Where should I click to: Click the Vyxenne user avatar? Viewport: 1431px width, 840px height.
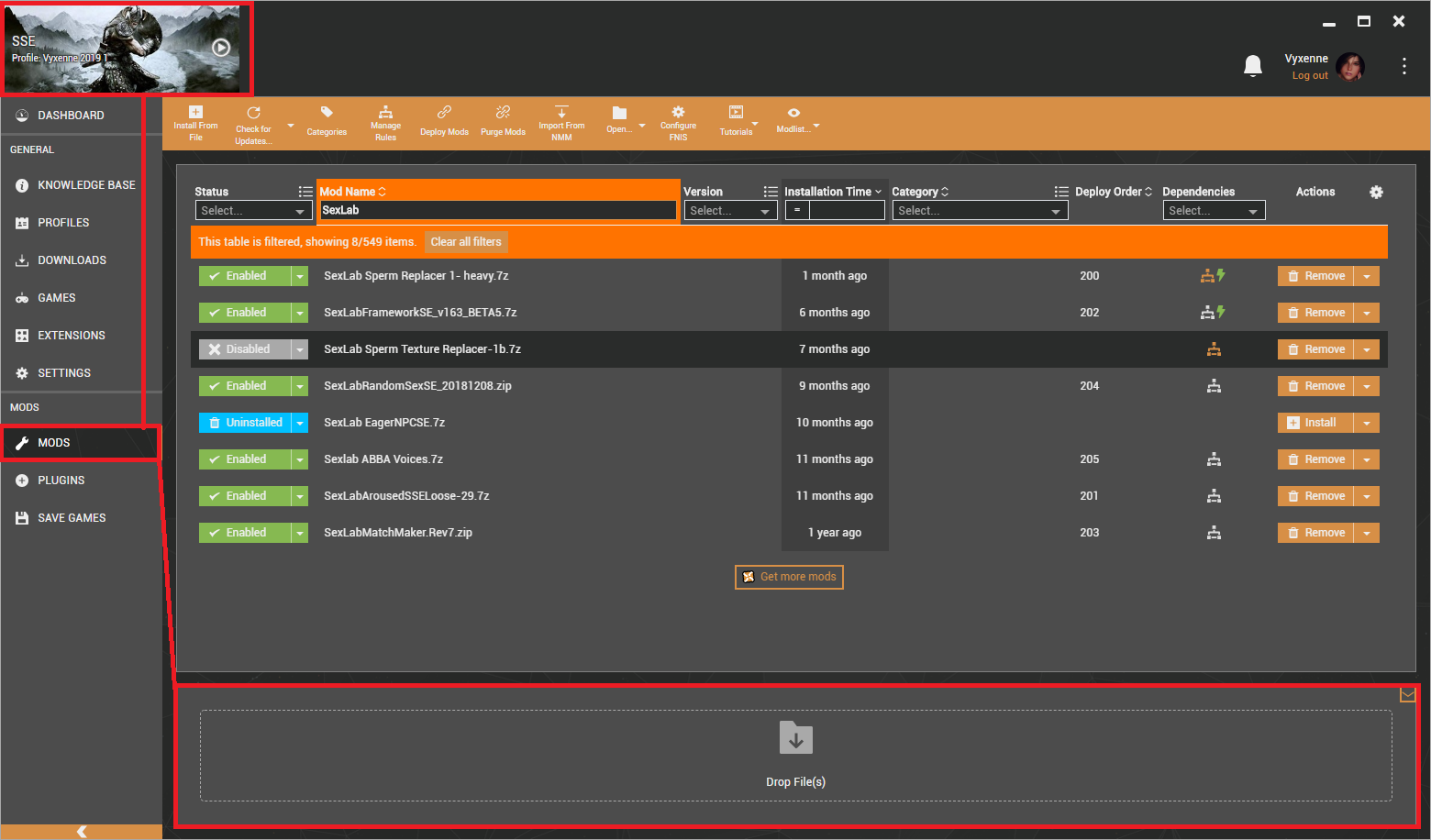point(1349,66)
